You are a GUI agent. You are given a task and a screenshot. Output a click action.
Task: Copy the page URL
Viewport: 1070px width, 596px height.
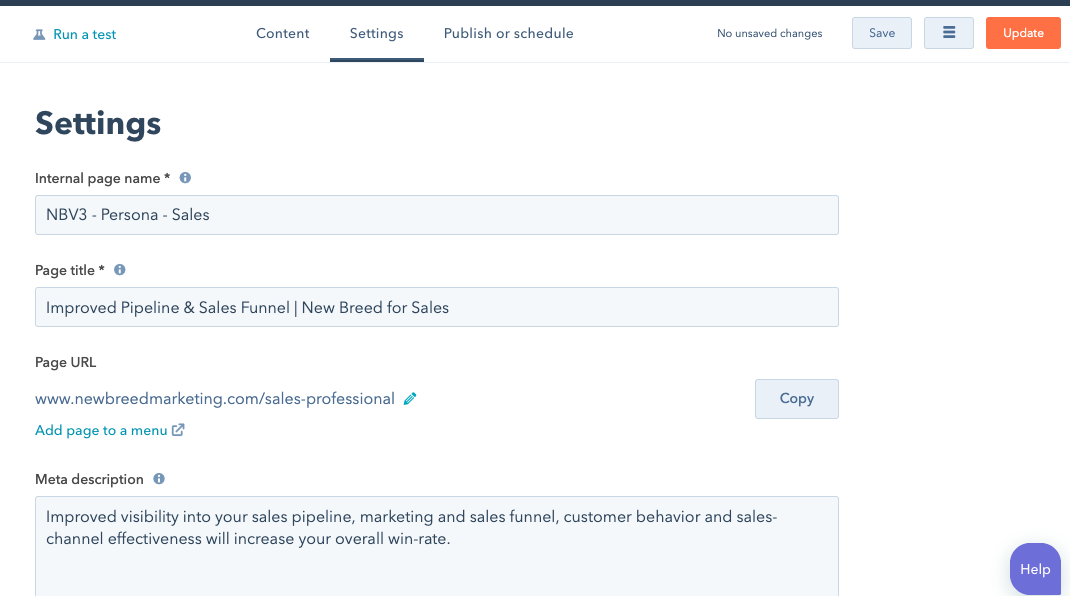click(796, 399)
